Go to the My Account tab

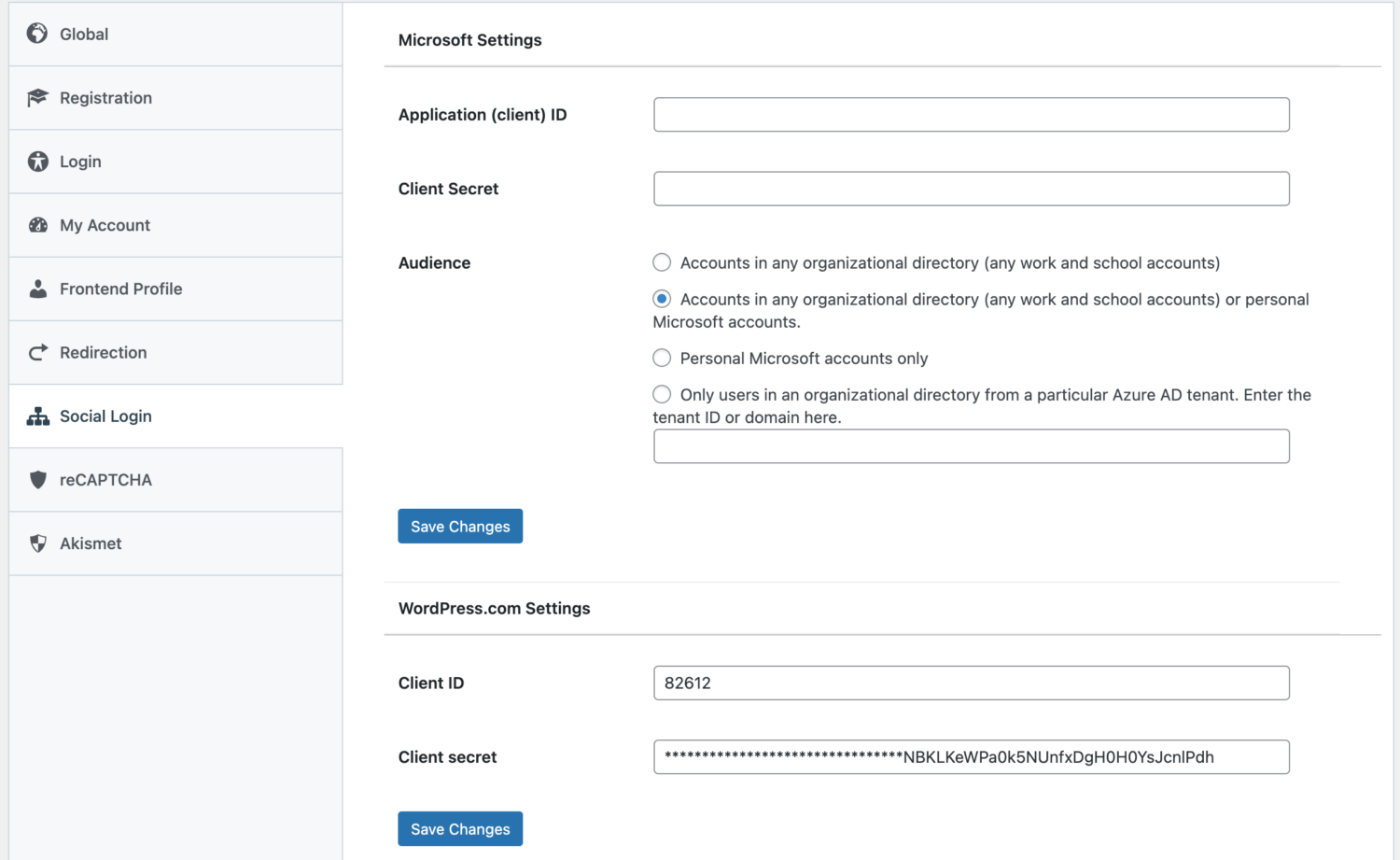[x=175, y=225]
